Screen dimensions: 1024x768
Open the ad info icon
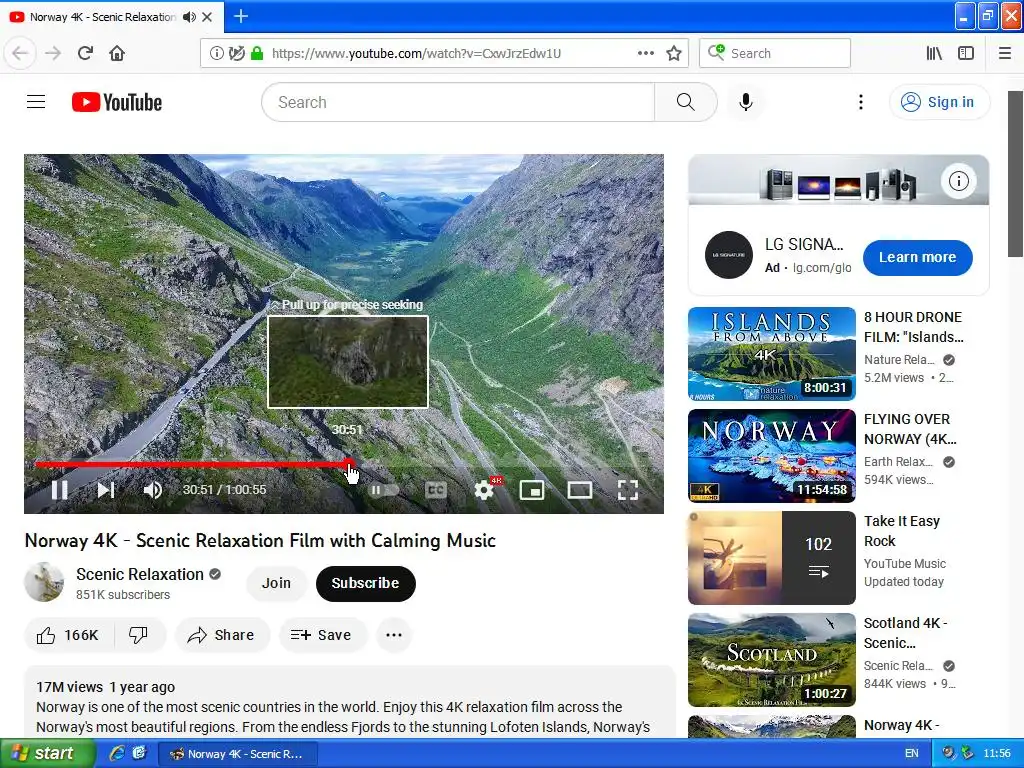pyautogui.click(x=958, y=181)
